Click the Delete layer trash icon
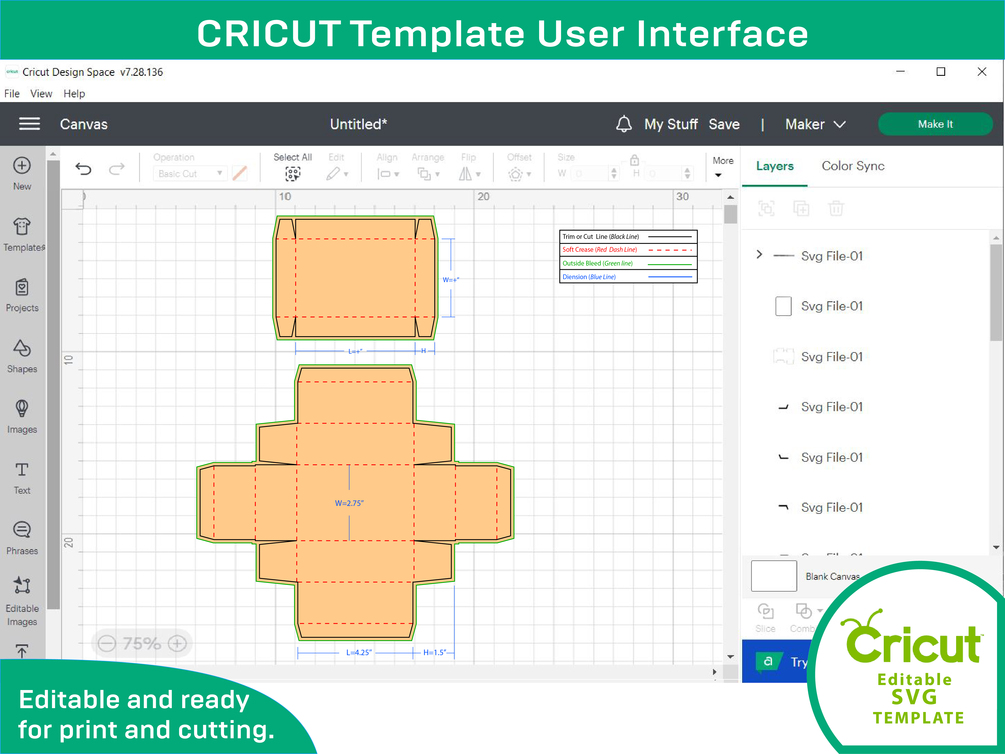The width and height of the screenshot is (1005, 754). click(x=836, y=208)
